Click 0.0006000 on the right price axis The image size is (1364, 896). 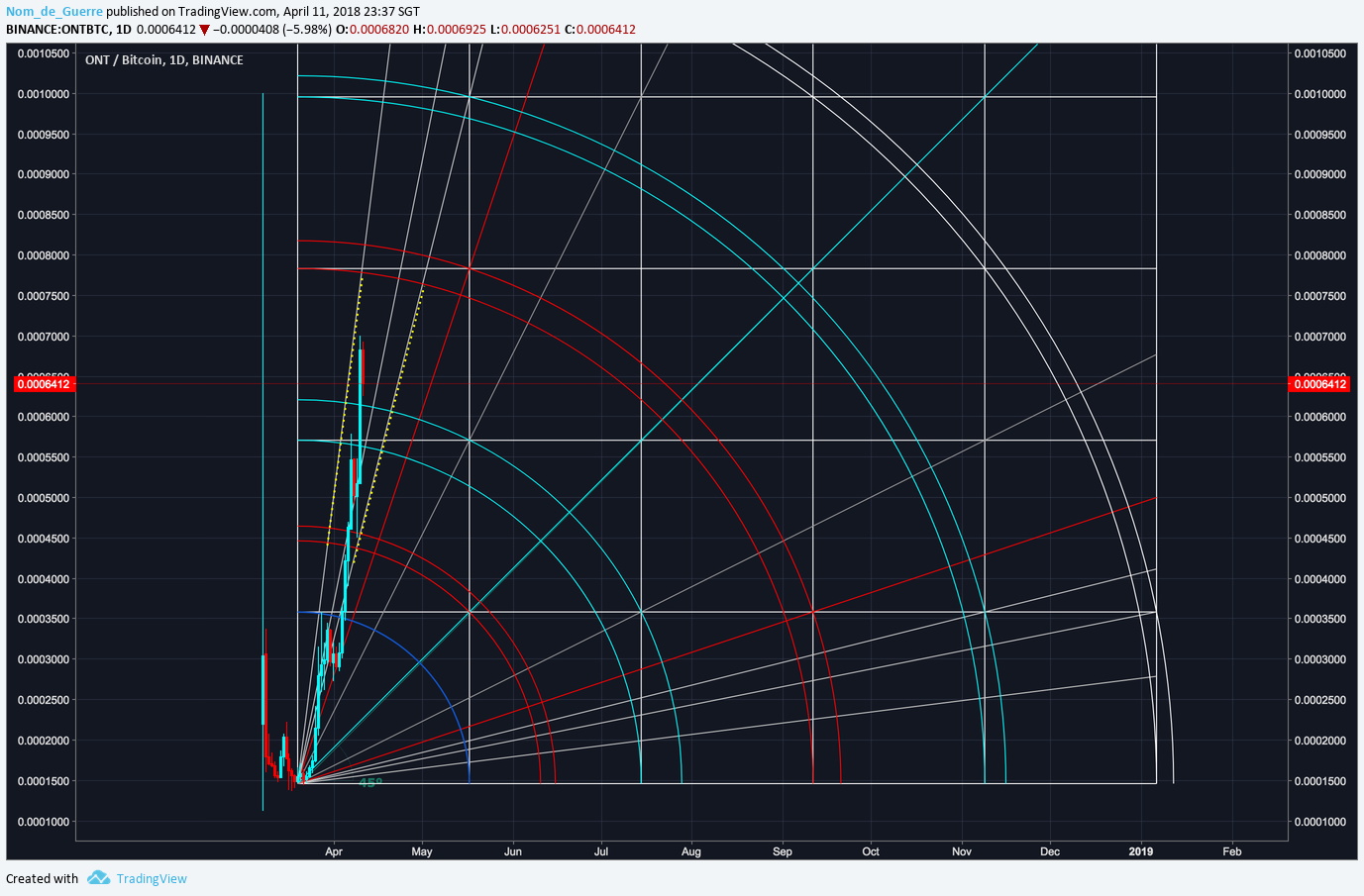point(1320,417)
